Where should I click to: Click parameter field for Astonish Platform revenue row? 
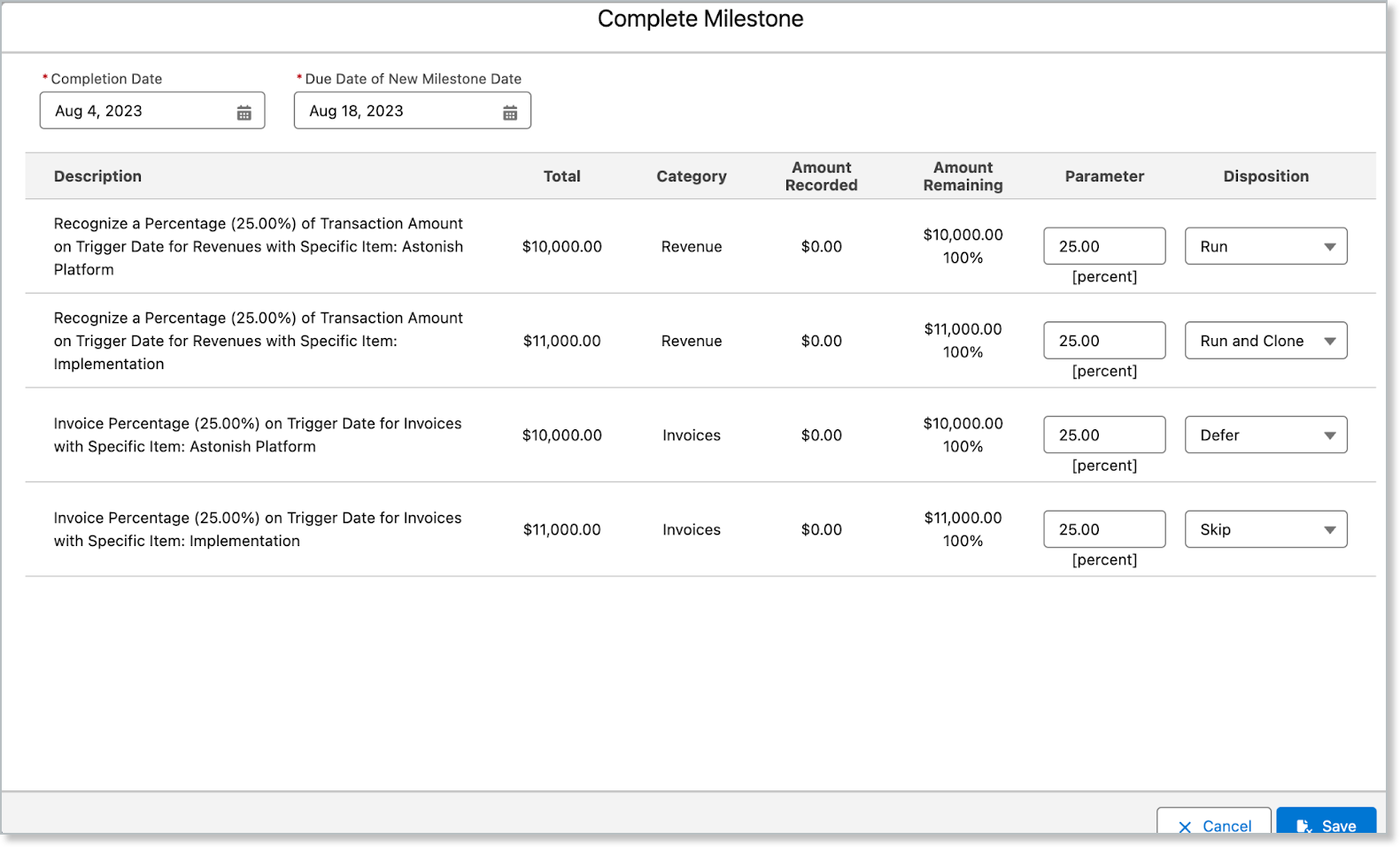(x=1104, y=246)
